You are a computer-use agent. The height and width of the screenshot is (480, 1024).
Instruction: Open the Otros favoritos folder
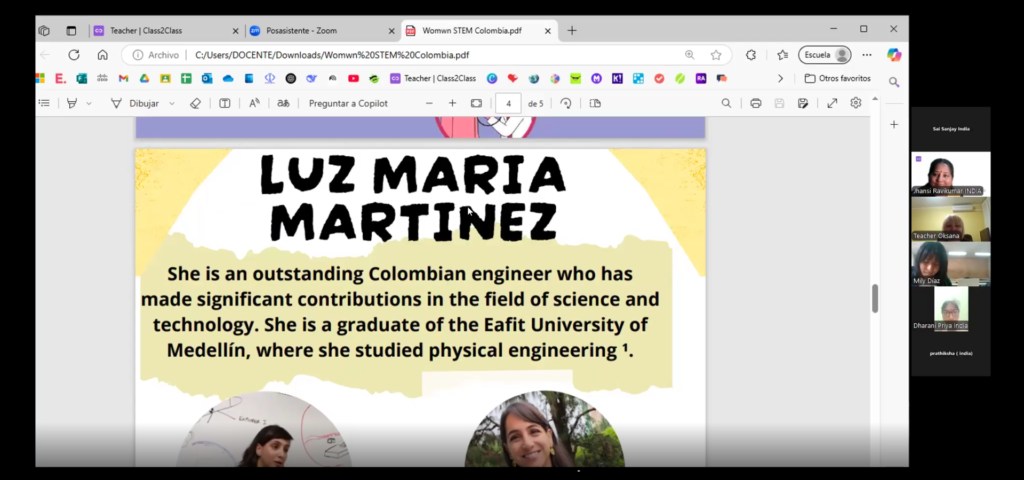837,78
